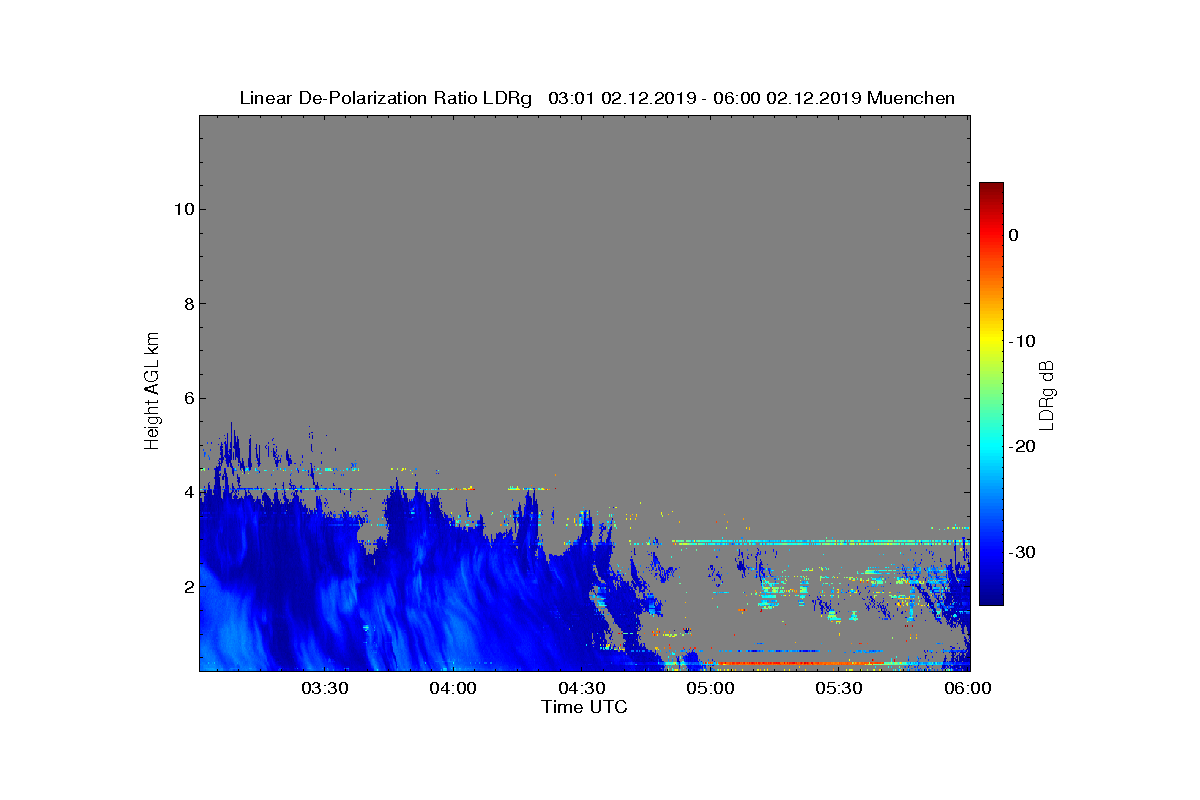Viewport: 1200px width, 800px height.
Task: Click the 'Time UTC' x-axis label
Action: 585,707
